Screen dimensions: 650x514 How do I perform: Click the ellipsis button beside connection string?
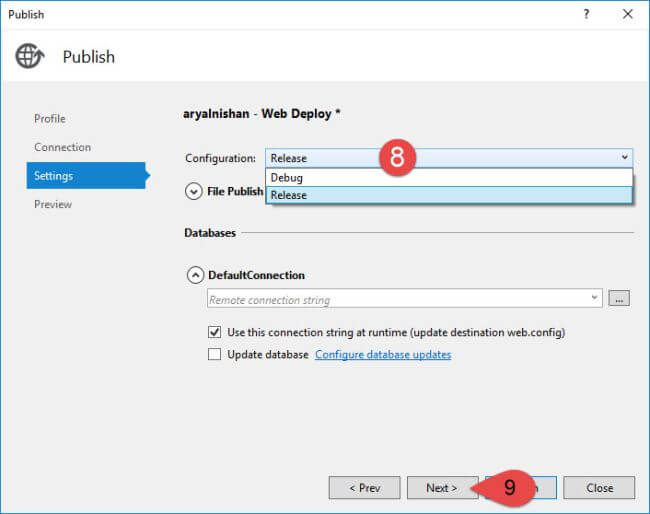619,299
